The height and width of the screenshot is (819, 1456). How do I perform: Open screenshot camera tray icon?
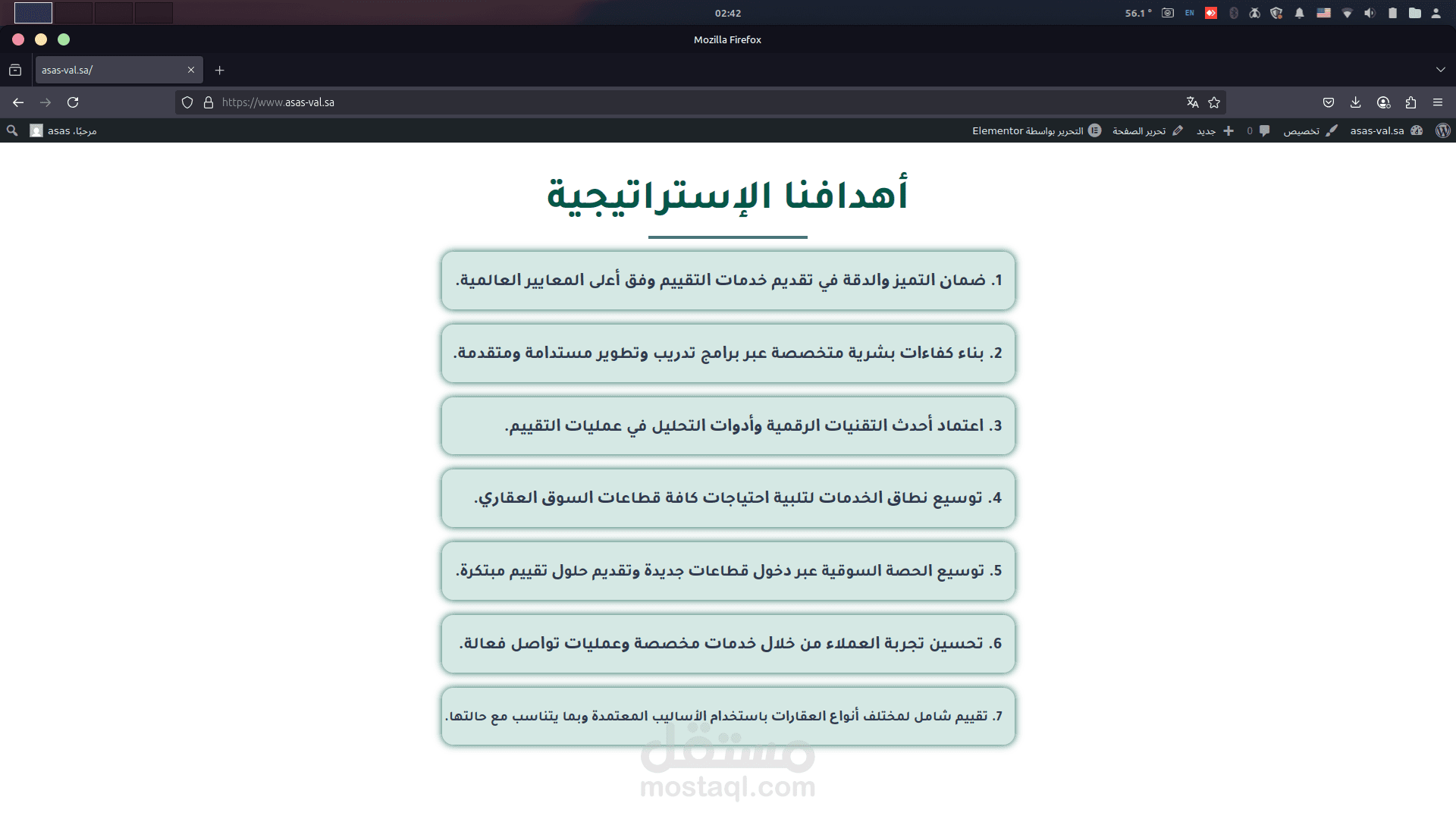1168,13
